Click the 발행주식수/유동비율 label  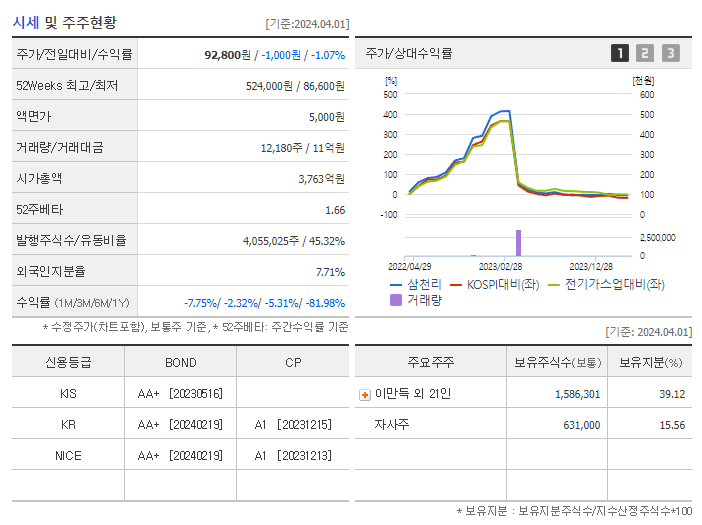(71, 240)
